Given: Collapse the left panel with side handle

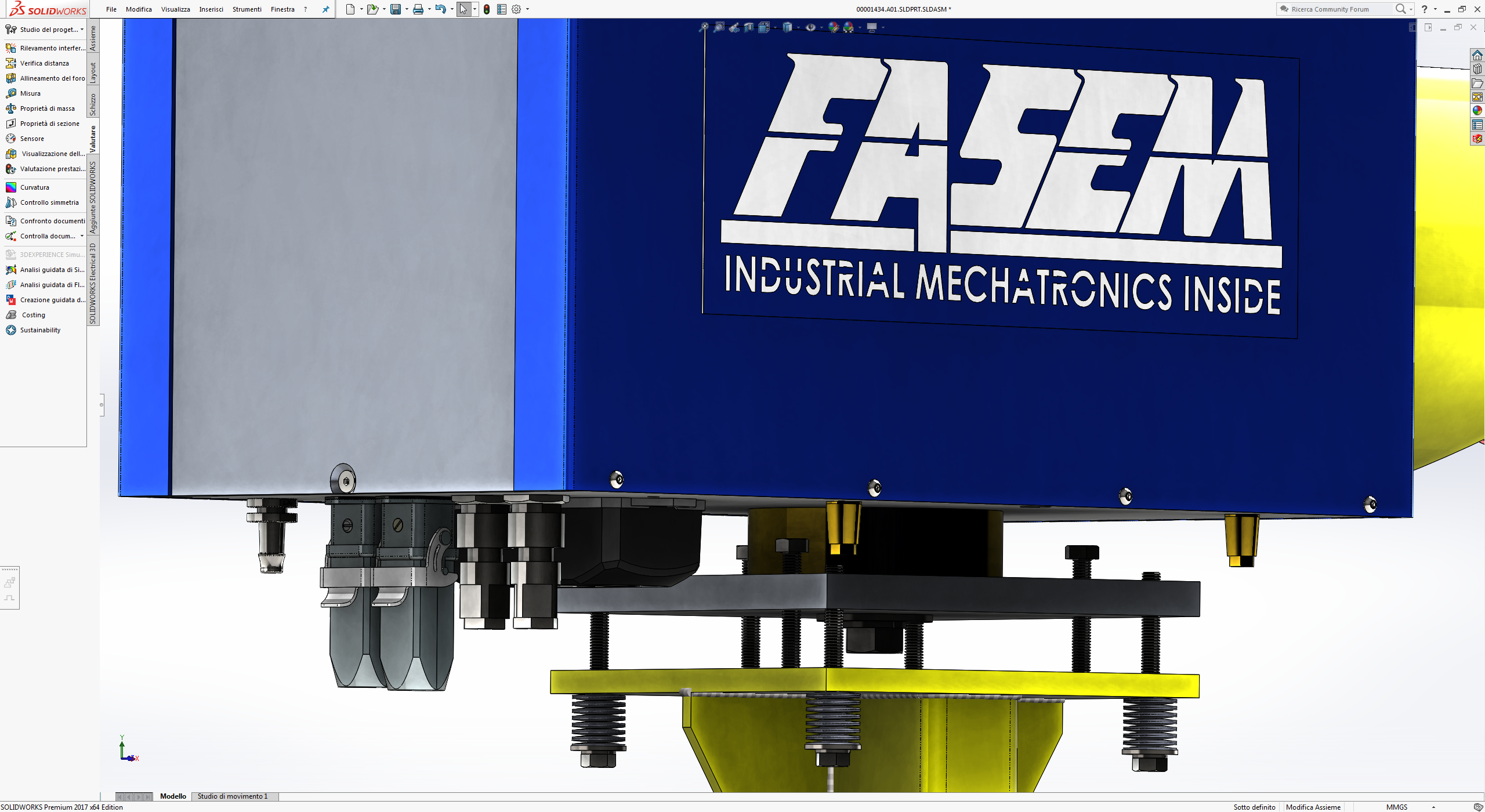Looking at the screenshot, I should point(102,405).
